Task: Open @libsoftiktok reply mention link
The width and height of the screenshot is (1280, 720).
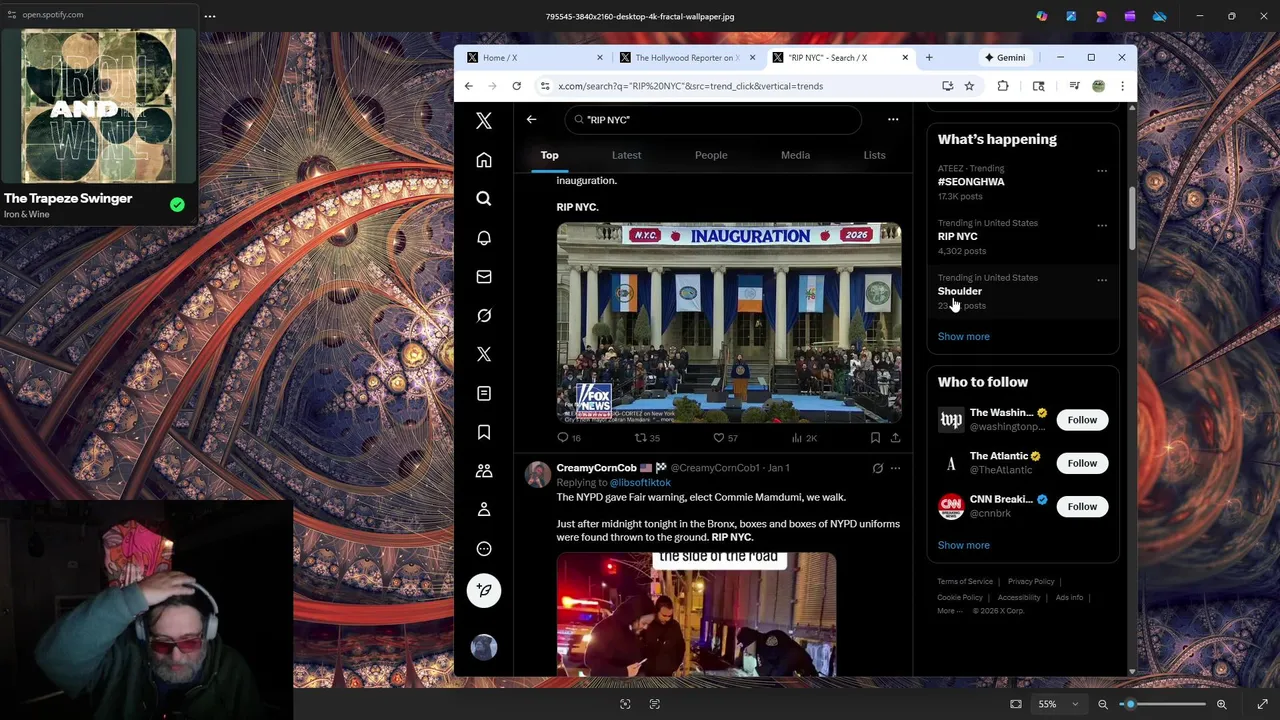Action: [640, 483]
